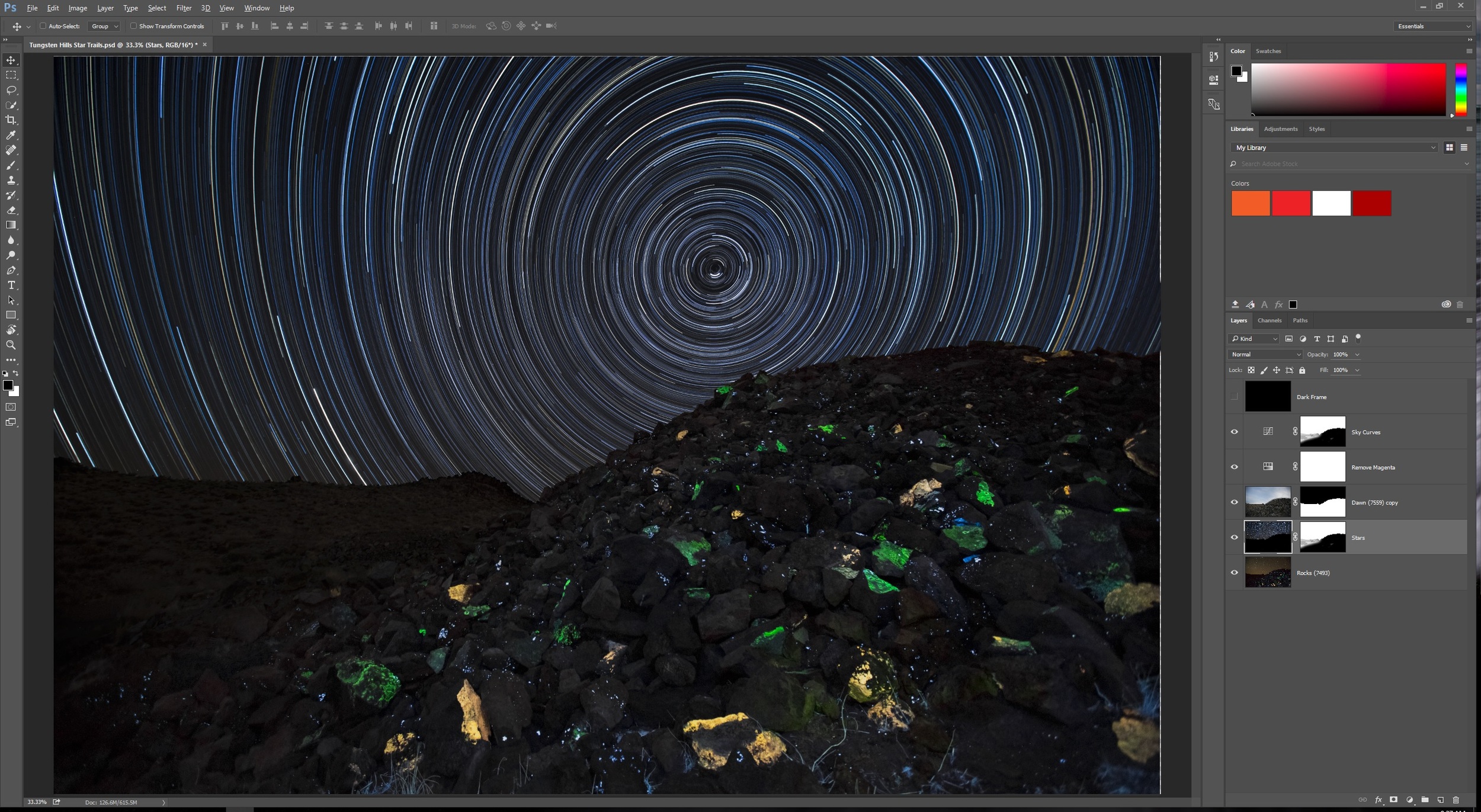Click Add layer style fx icon
Image resolution: width=1481 pixels, height=812 pixels.
click(x=1379, y=800)
